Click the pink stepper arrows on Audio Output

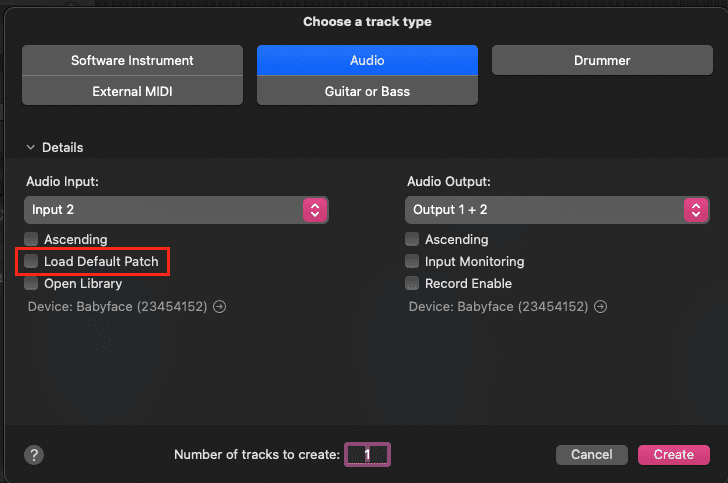pyautogui.click(x=696, y=210)
